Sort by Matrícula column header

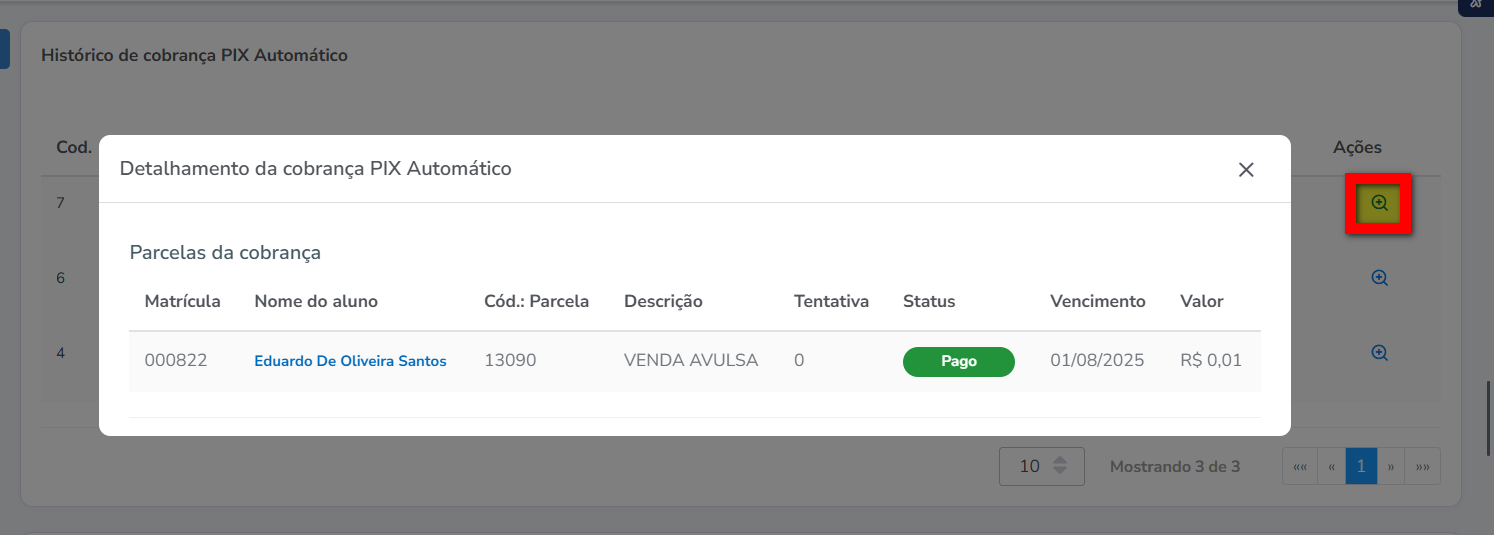tap(182, 301)
